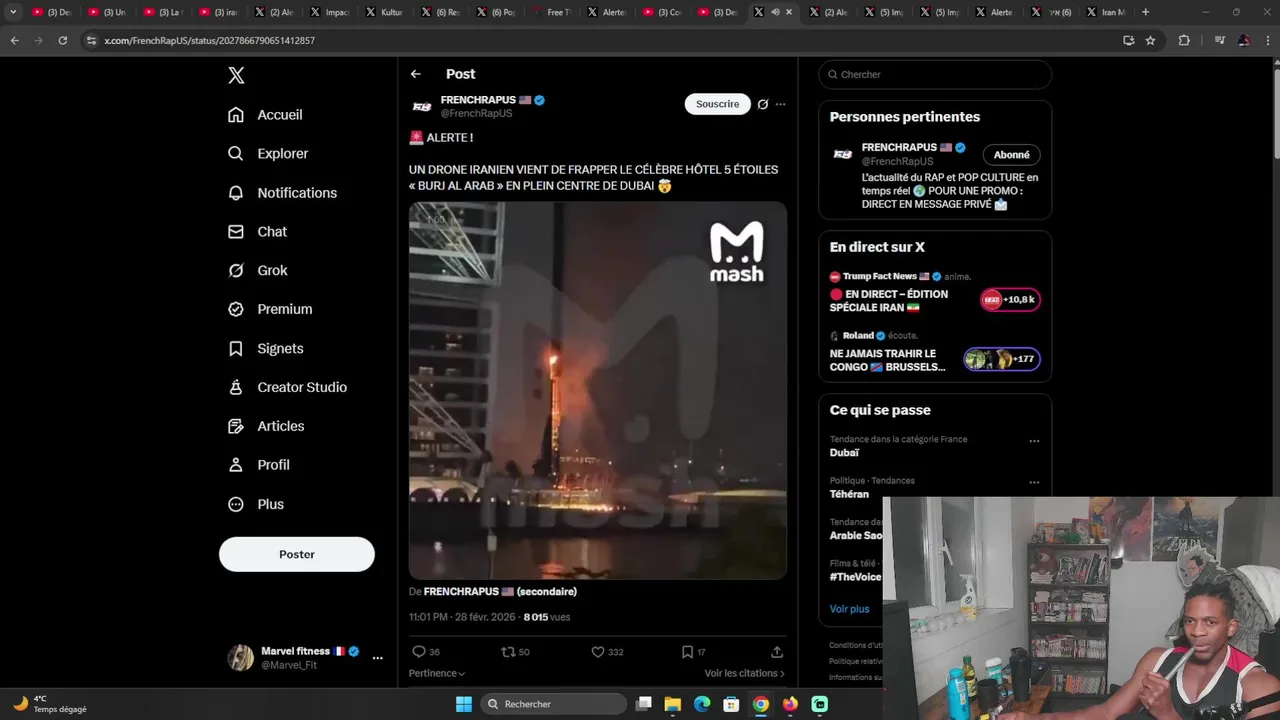This screenshot has height=720, width=1280.
Task: Go to Profil page
Action: click(x=258, y=466)
